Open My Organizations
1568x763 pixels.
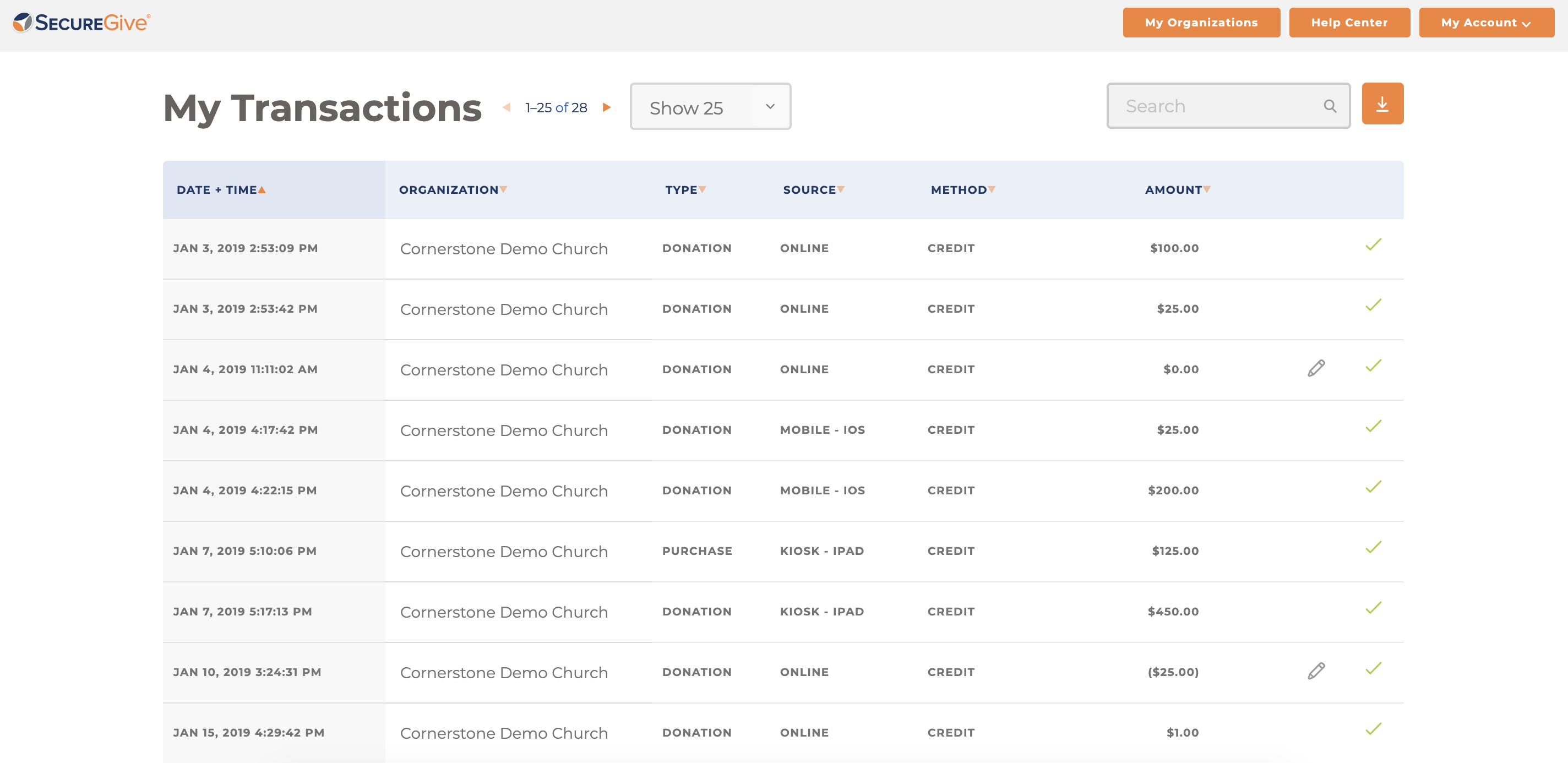[1201, 23]
